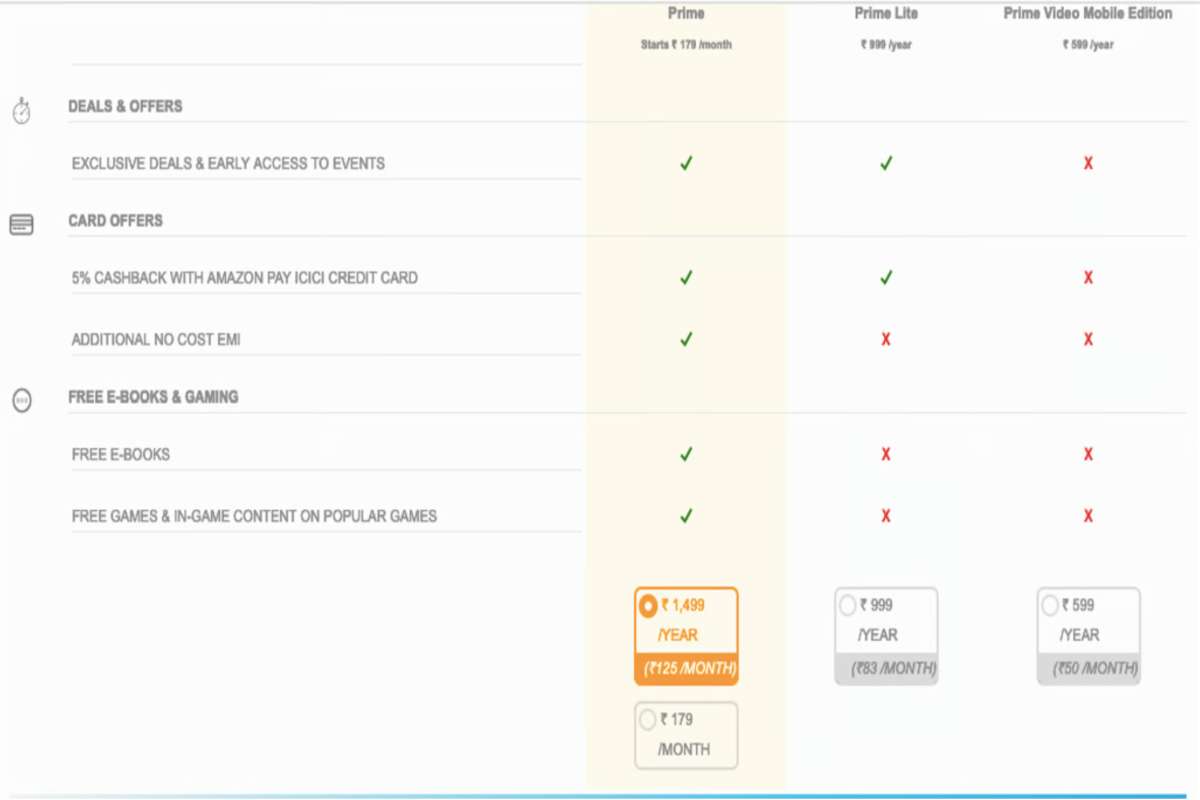Click the '(₹125 /MONTH)' orange footer text
The height and width of the screenshot is (800, 1200).
point(690,669)
